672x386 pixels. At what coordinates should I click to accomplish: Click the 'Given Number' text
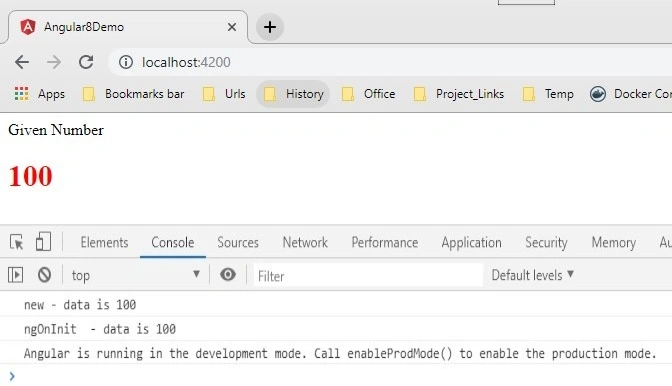[x=56, y=130]
